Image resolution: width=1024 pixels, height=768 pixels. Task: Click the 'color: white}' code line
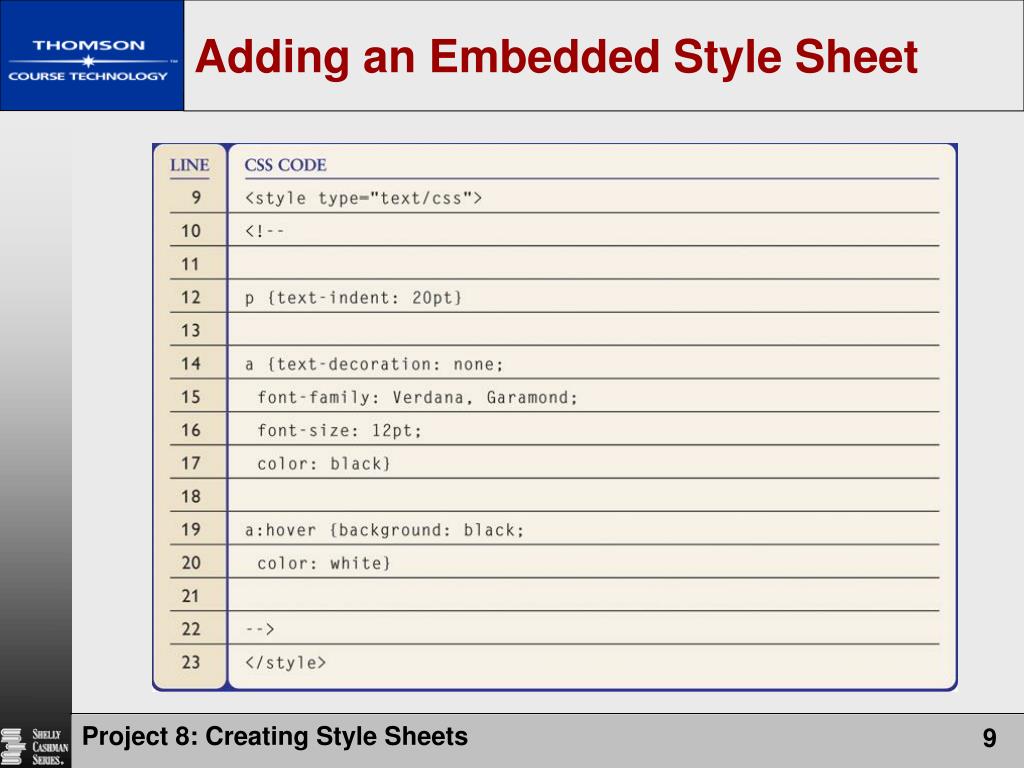point(324,563)
